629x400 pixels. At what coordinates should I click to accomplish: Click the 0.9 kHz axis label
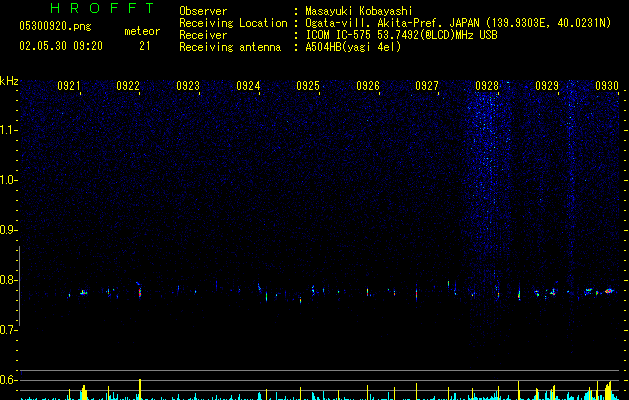pyautogui.click(x=8, y=230)
